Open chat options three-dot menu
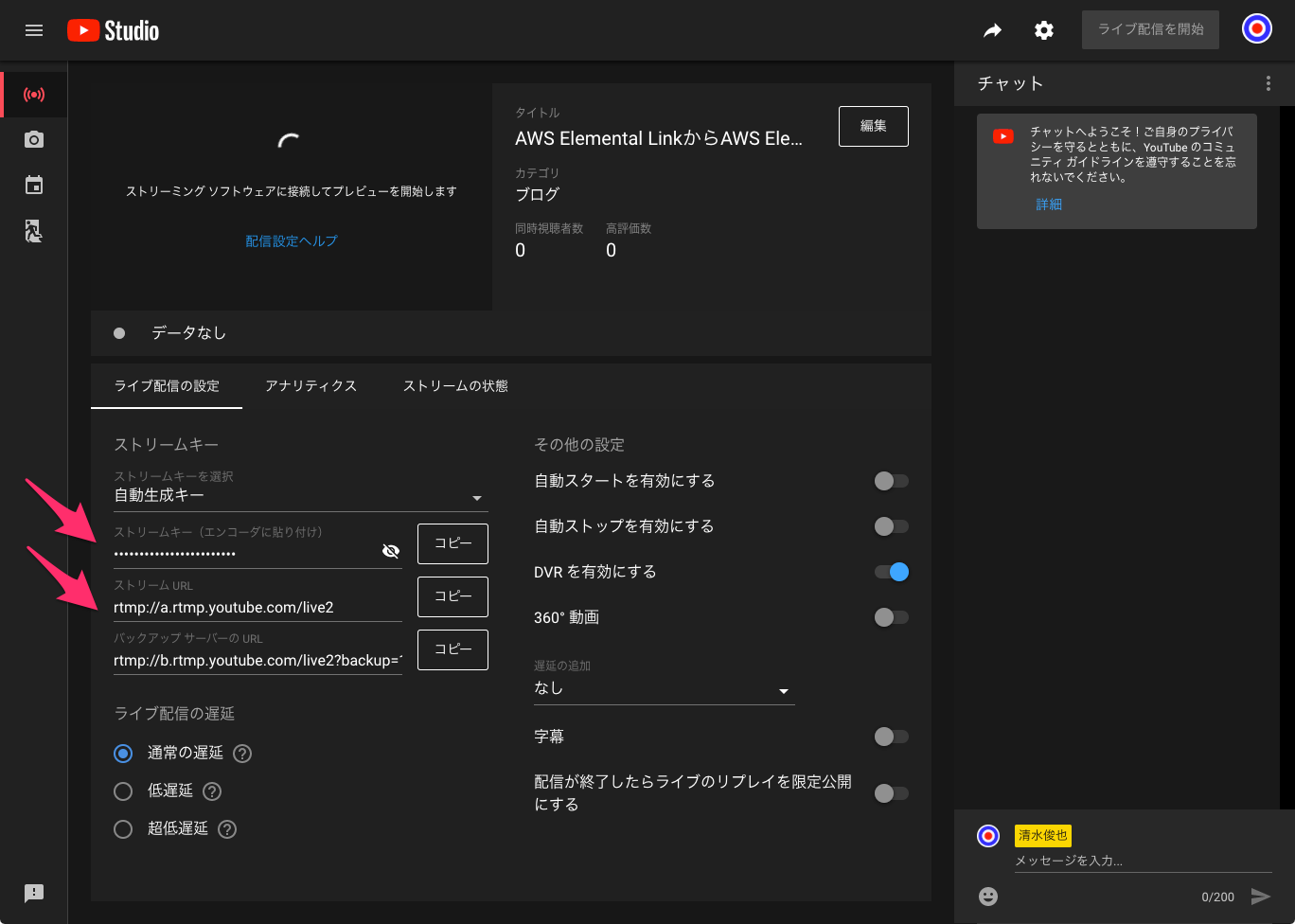The height and width of the screenshot is (924, 1295). point(1268,83)
